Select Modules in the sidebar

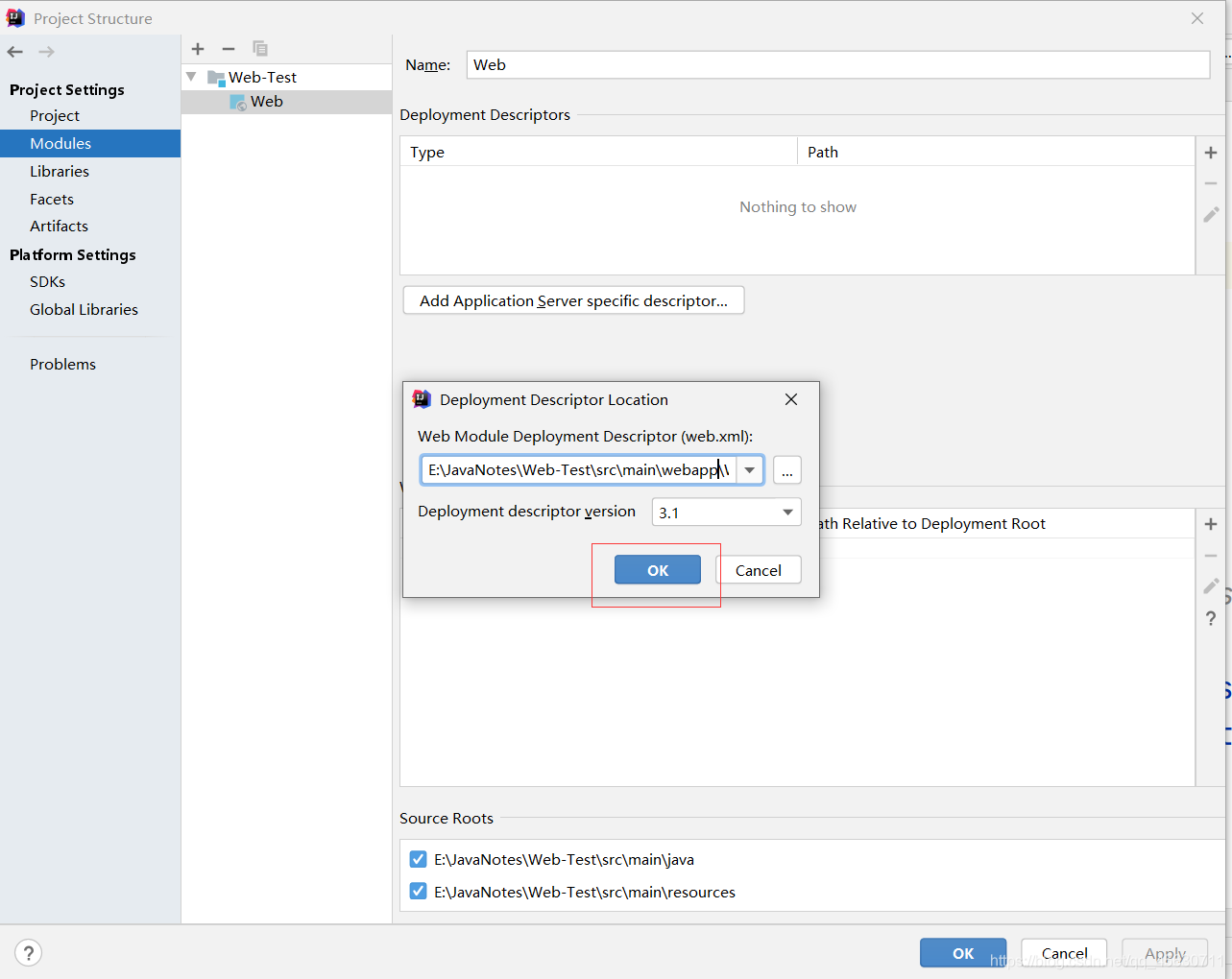(90, 143)
